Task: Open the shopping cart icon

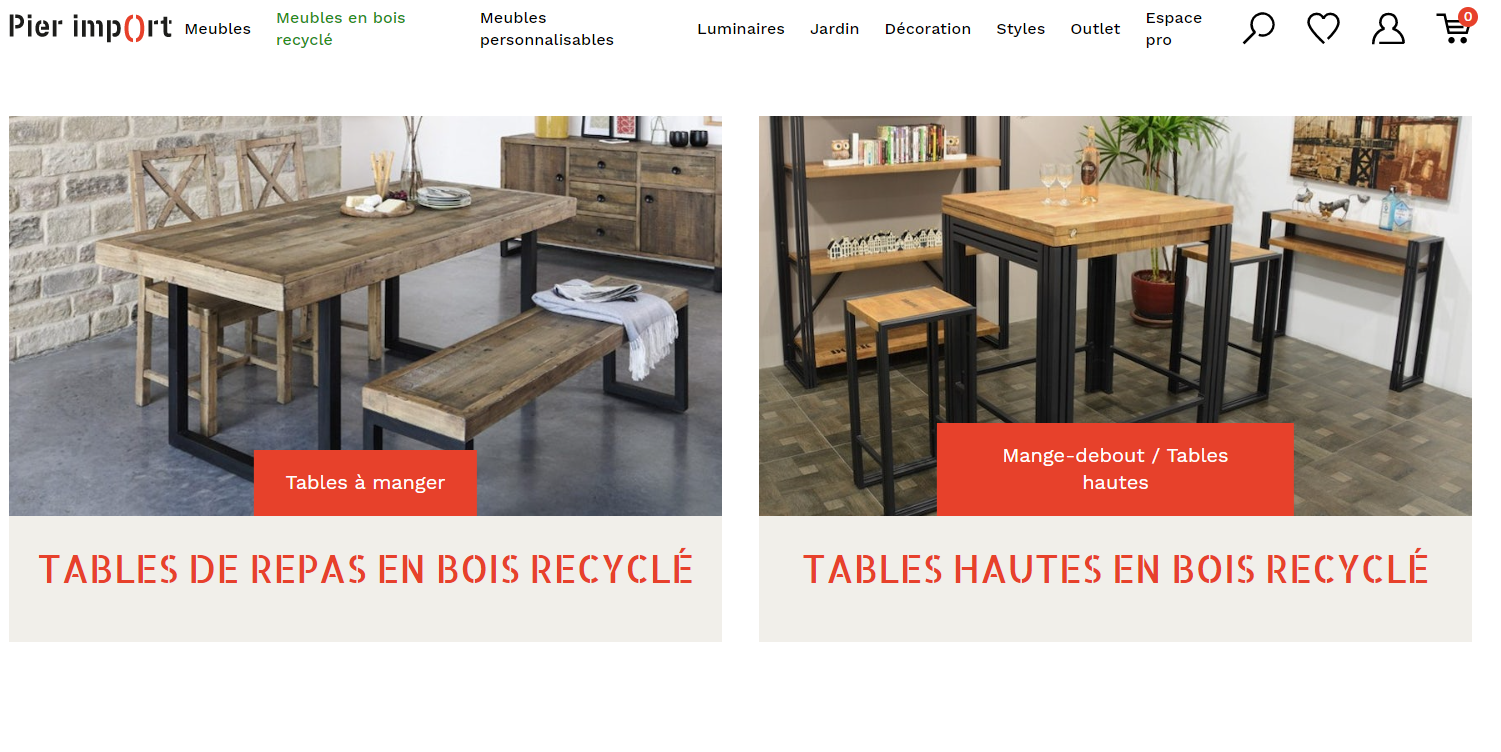Action: coord(1455,27)
